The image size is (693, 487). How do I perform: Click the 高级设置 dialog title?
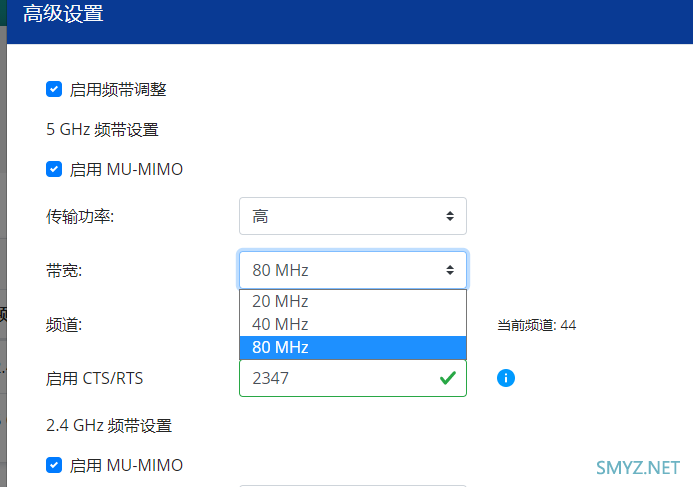click(x=63, y=14)
